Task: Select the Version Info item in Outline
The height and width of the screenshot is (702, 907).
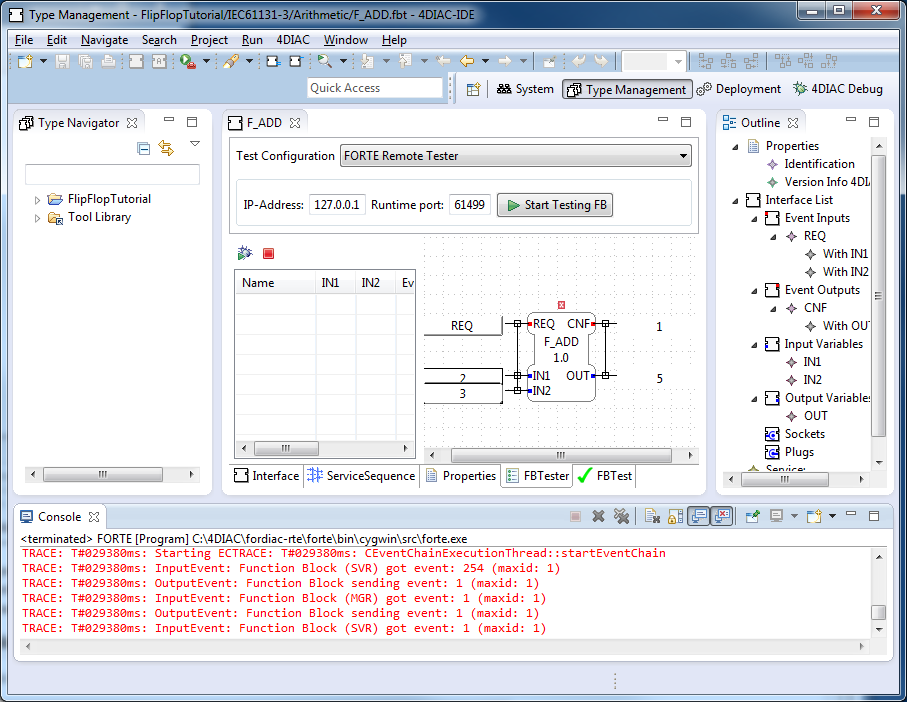Action: click(827, 182)
